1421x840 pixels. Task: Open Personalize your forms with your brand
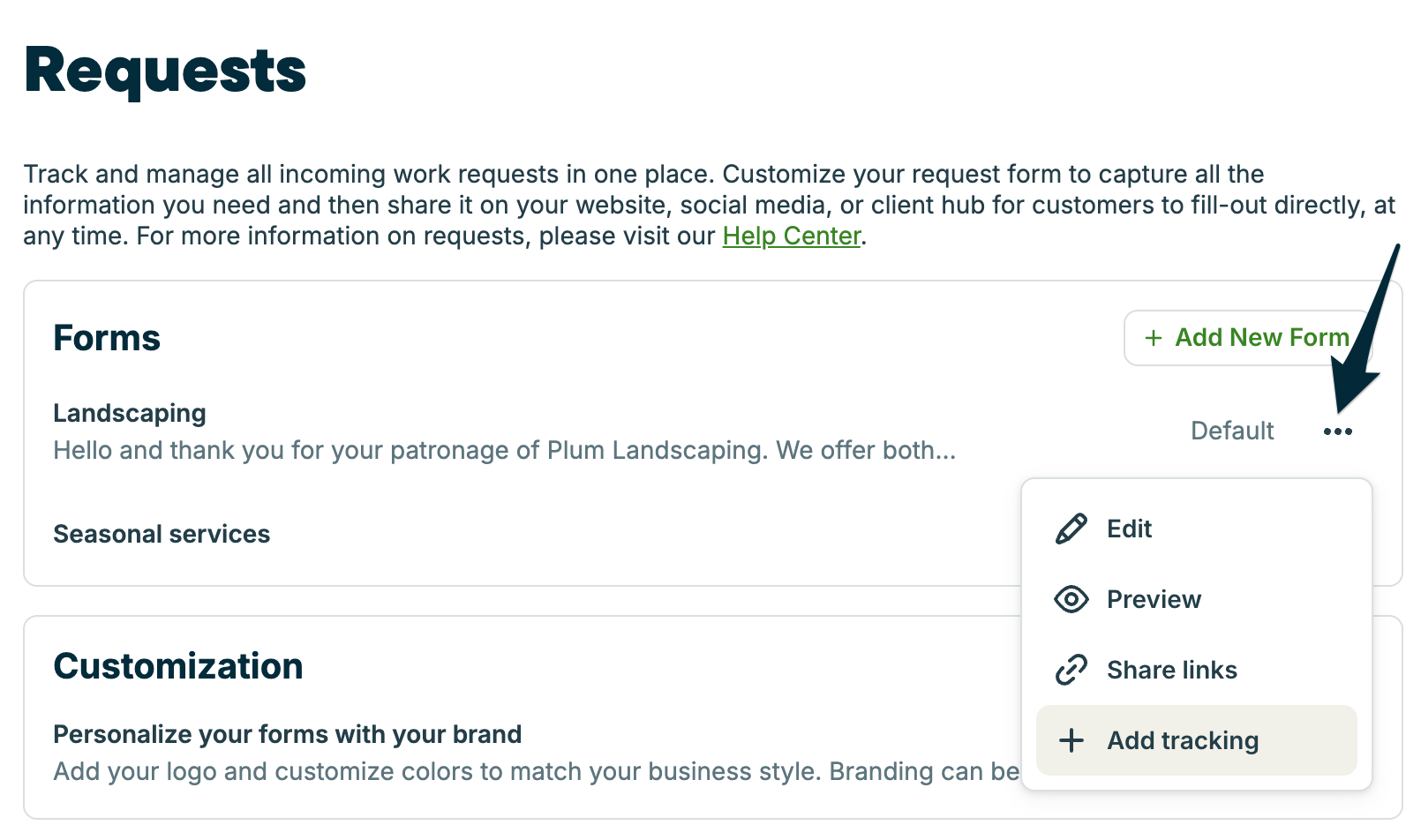point(287,734)
